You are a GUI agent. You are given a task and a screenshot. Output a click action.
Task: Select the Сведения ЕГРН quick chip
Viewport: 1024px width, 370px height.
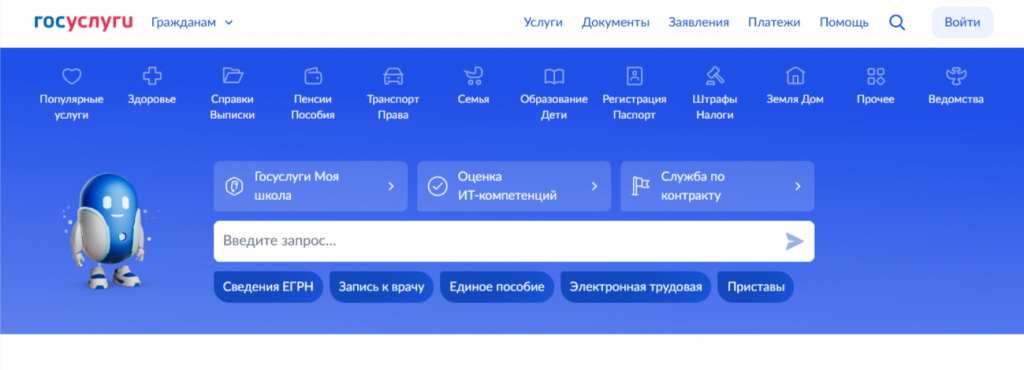pos(268,287)
